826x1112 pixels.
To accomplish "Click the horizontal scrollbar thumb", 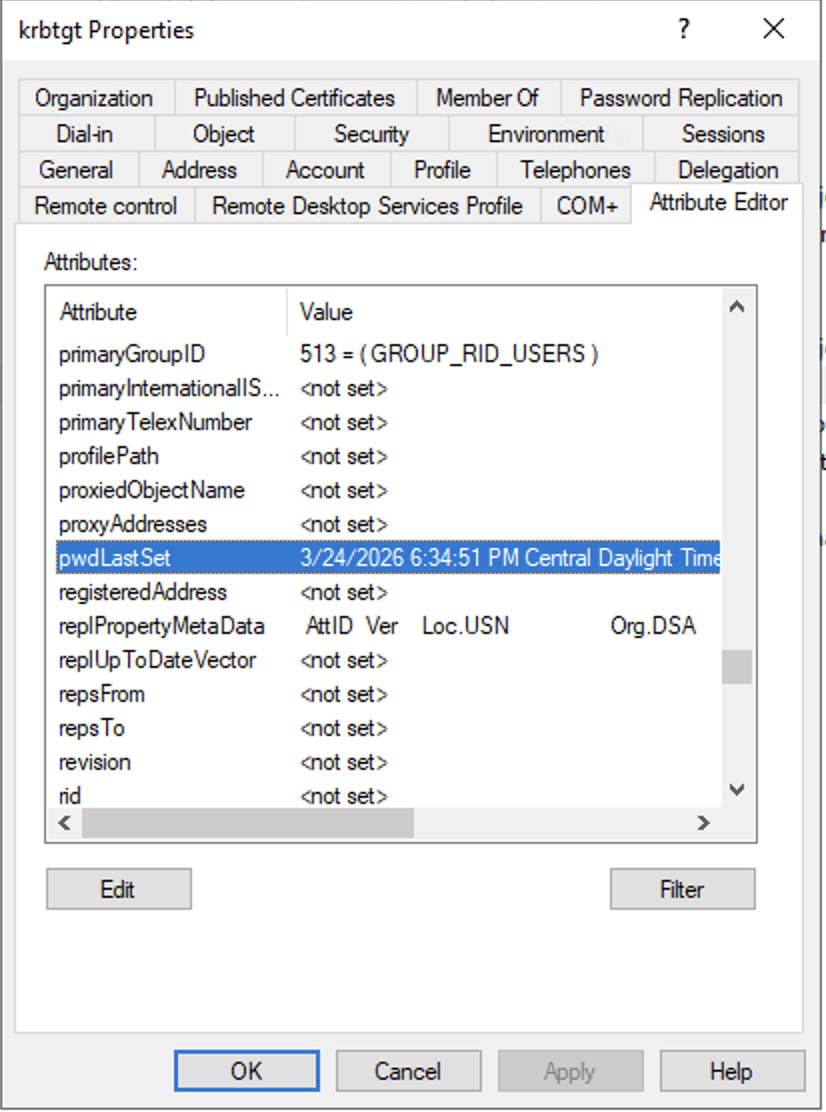I will (248, 823).
